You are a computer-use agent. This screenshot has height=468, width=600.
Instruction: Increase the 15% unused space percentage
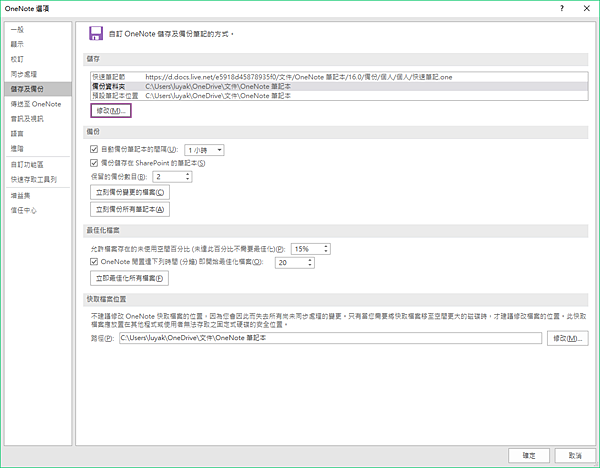326,246
